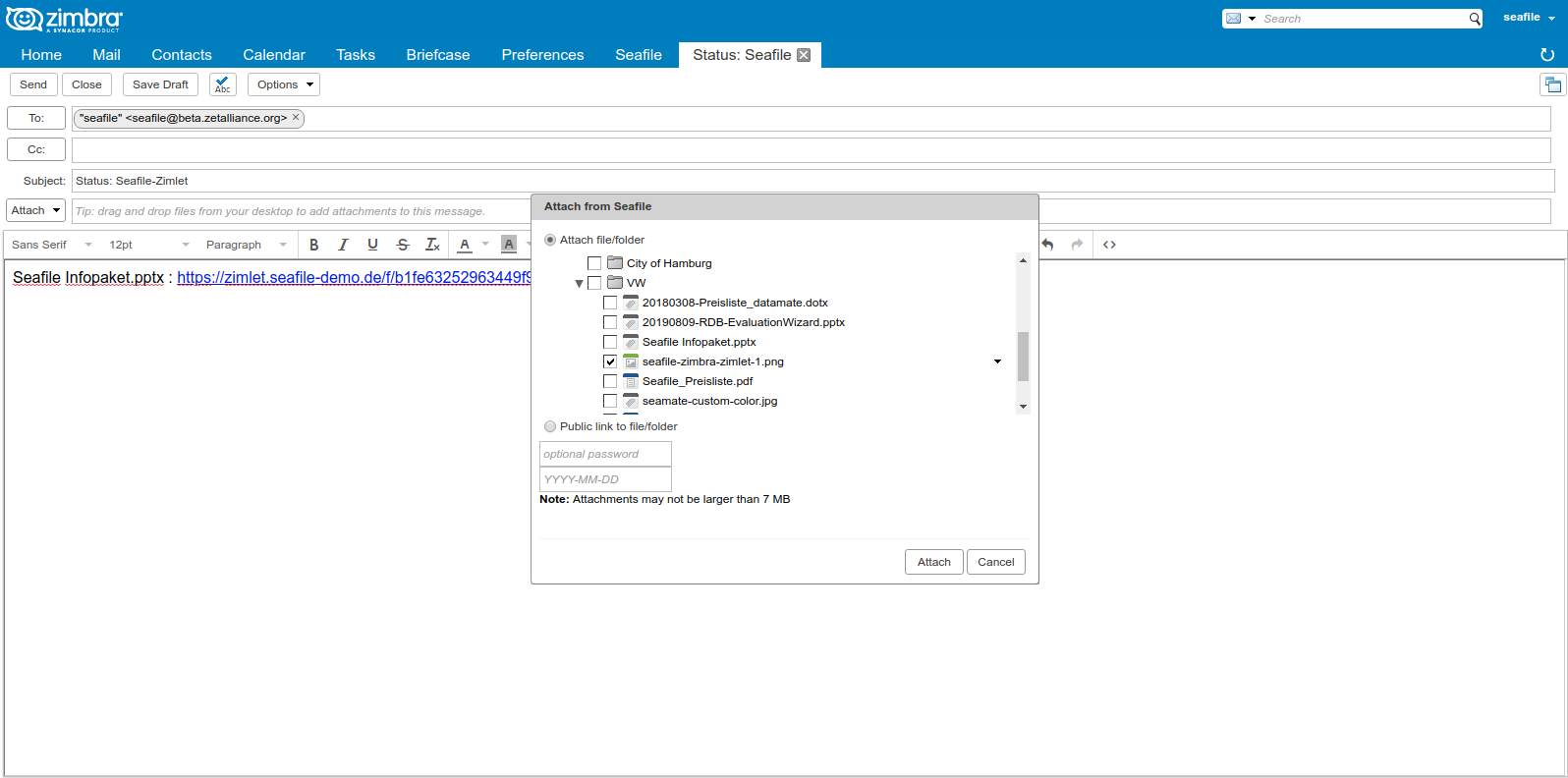Click the search magnifier icon

[1475, 19]
